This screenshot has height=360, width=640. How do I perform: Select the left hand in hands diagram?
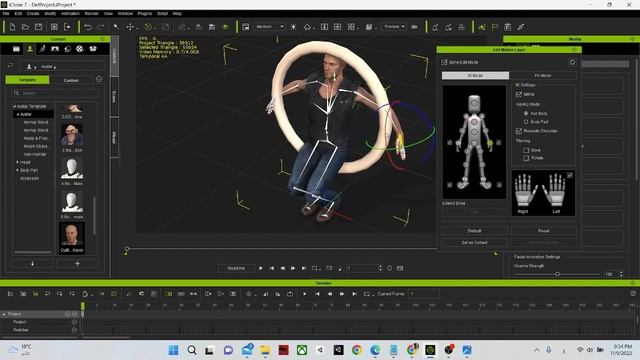click(554, 191)
